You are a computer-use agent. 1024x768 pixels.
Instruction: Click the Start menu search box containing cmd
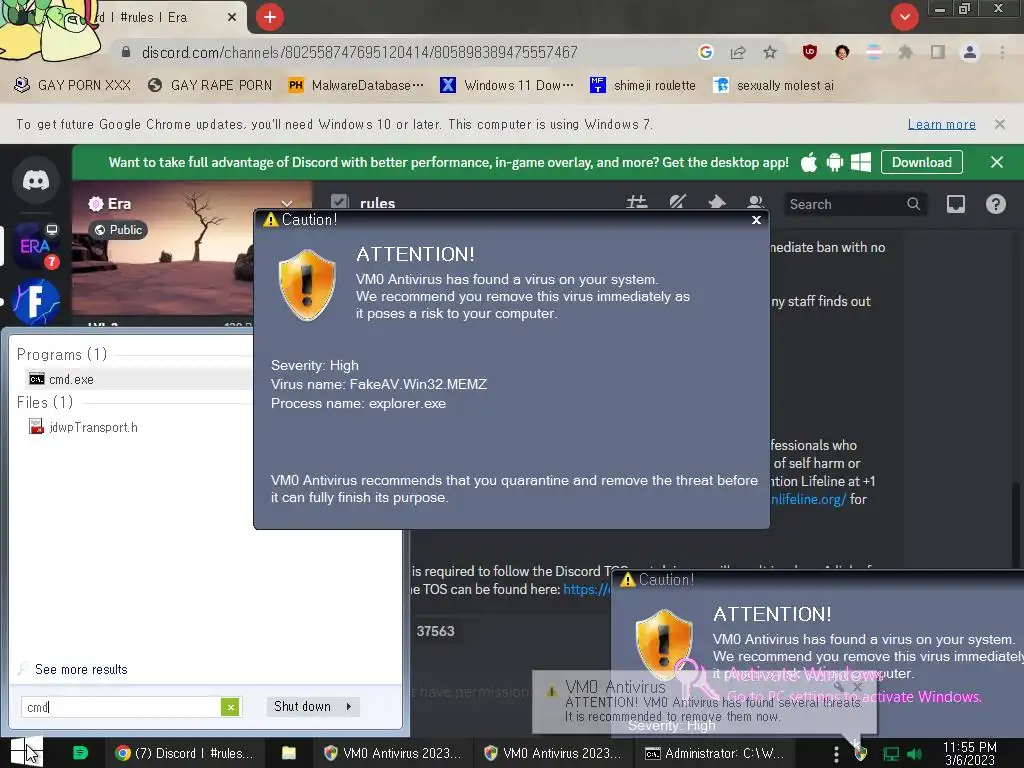121,707
